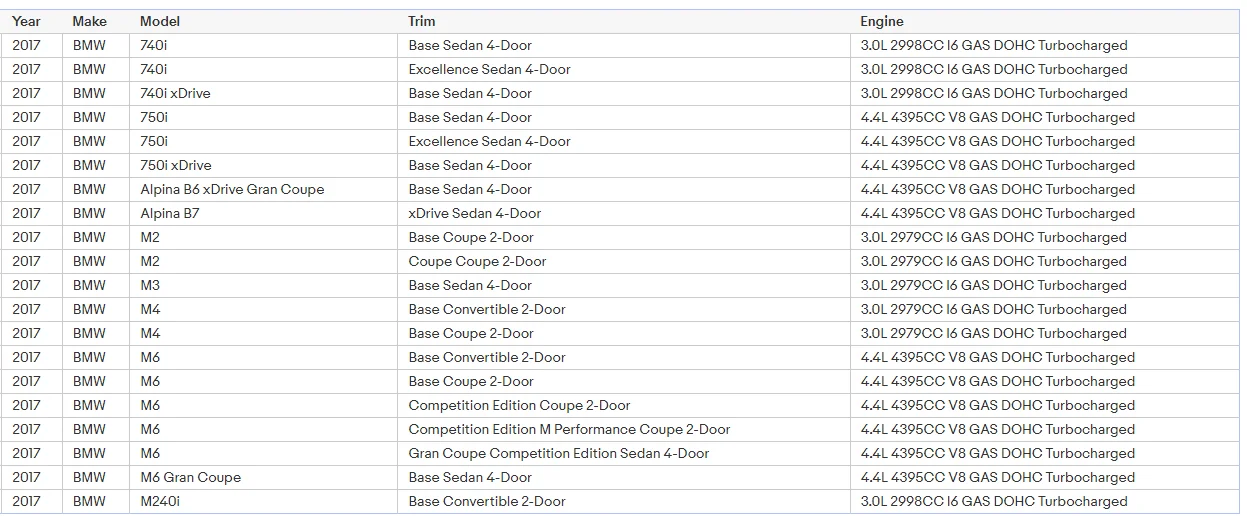The height and width of the screenshot is (516, 1247).
Task: Click the Model column header
Action: (x=159, y=21)
